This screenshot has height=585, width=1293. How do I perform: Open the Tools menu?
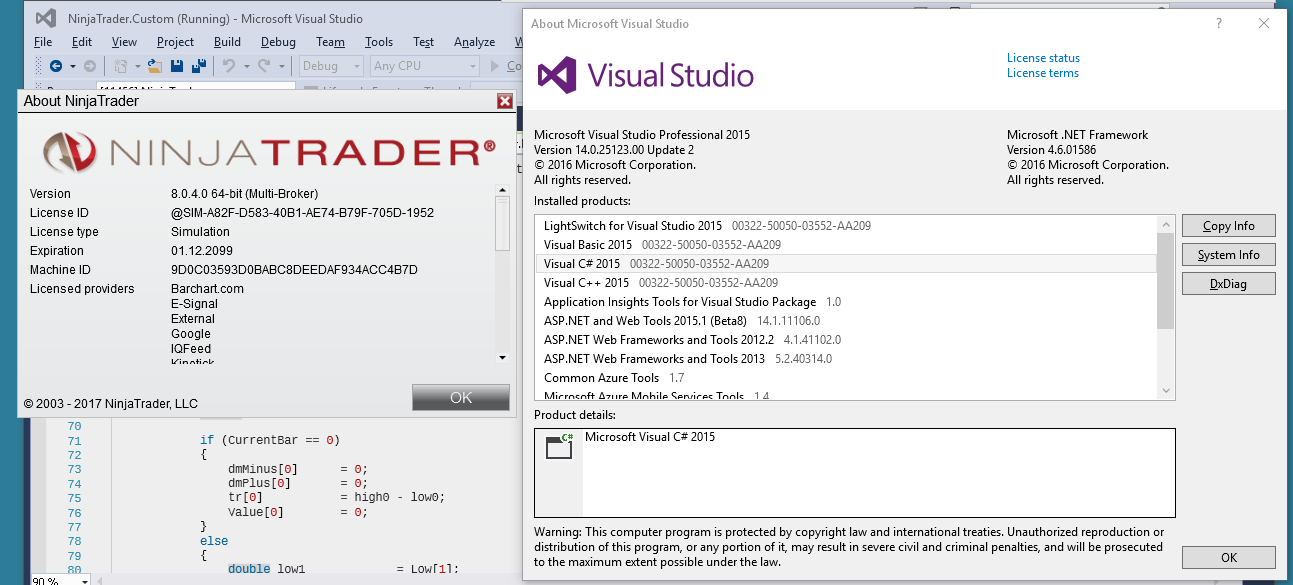[x=379, y=42]
